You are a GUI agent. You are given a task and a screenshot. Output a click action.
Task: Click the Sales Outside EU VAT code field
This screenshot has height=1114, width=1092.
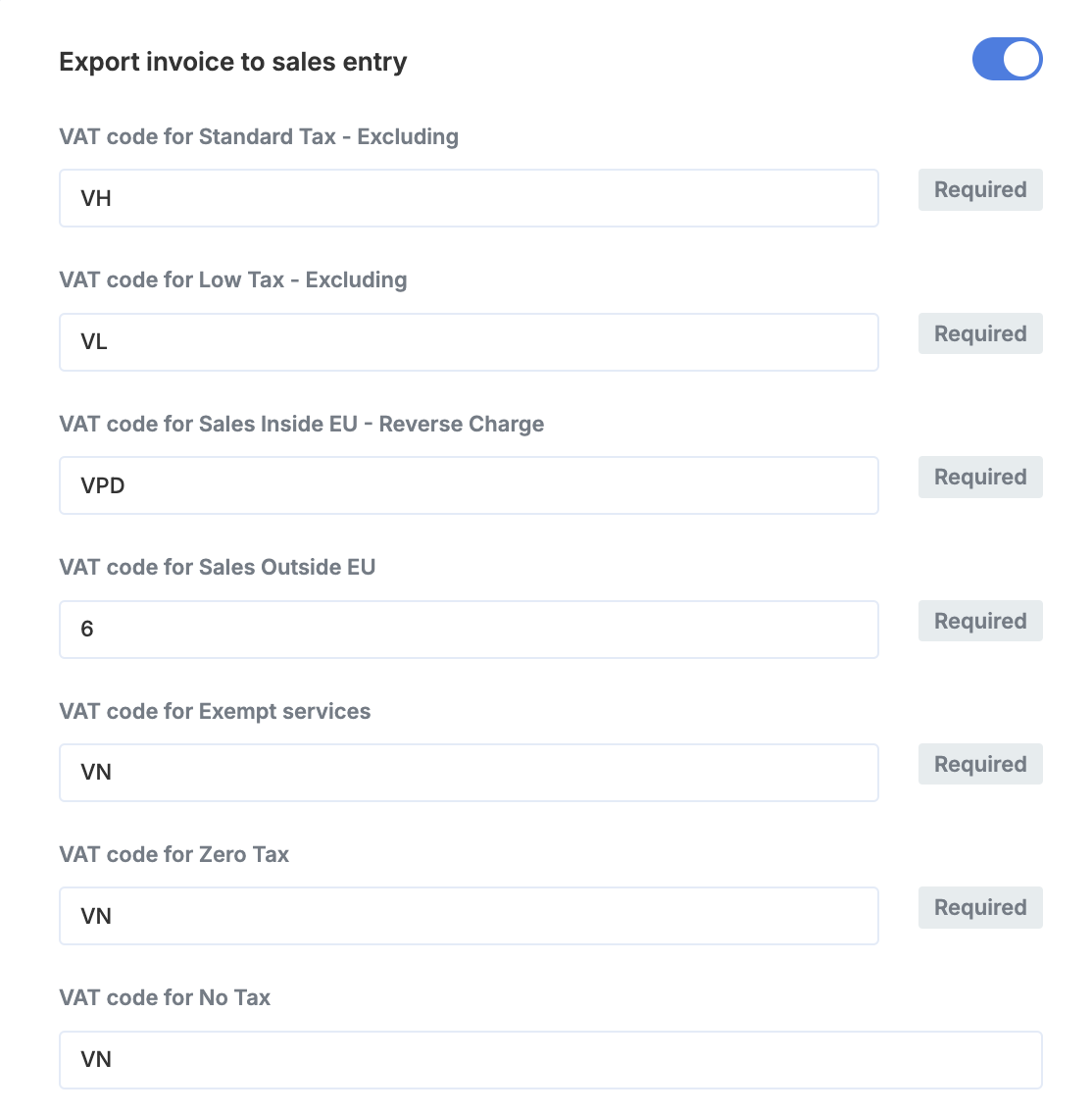point(469,629)
